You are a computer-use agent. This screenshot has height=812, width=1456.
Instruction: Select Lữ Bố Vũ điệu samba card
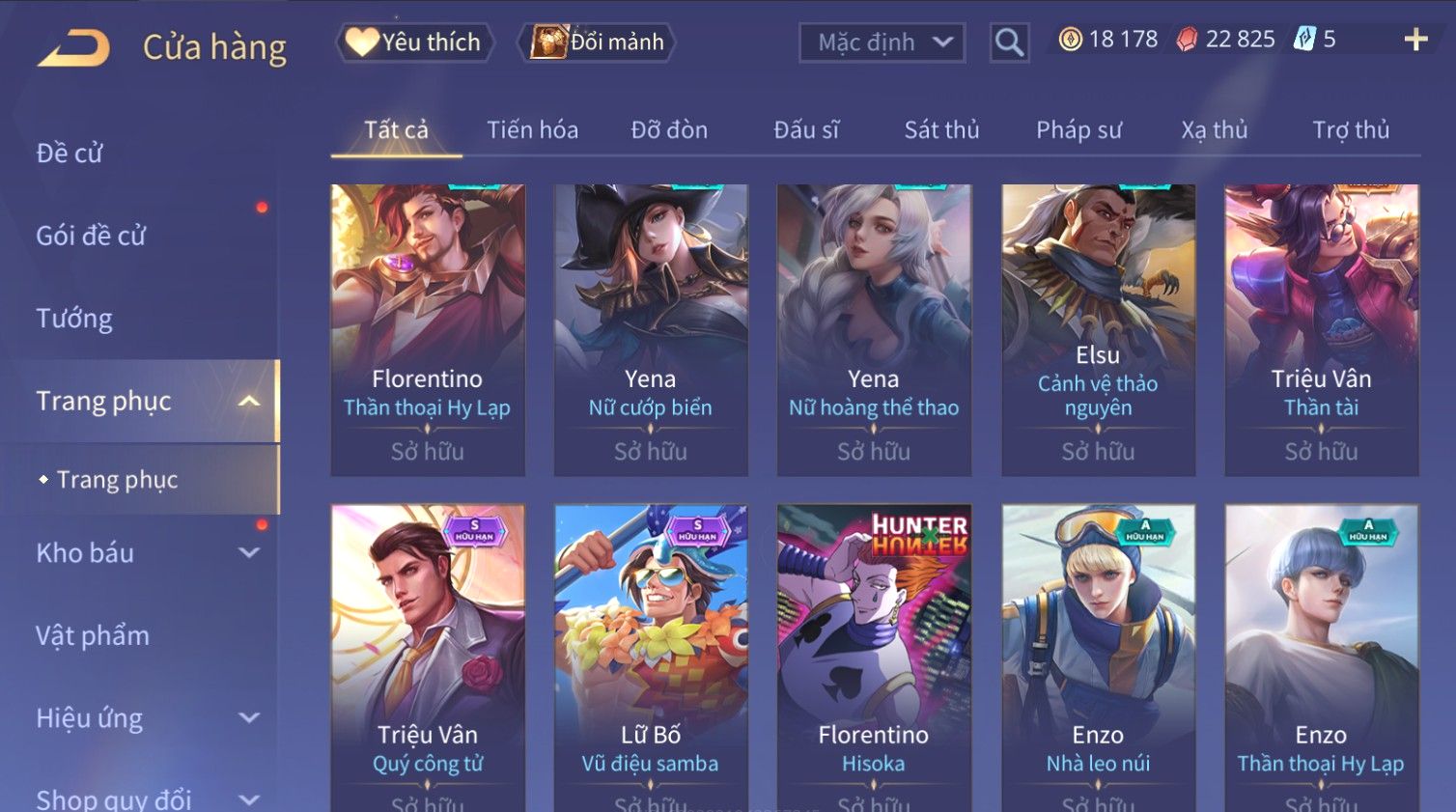(651, 658)
